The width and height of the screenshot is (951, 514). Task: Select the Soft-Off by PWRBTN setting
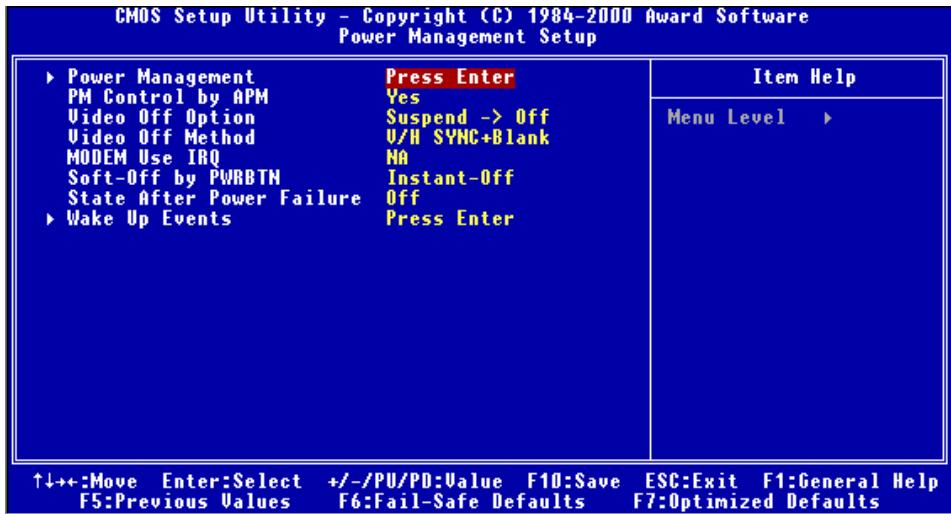tap(174, 178)
